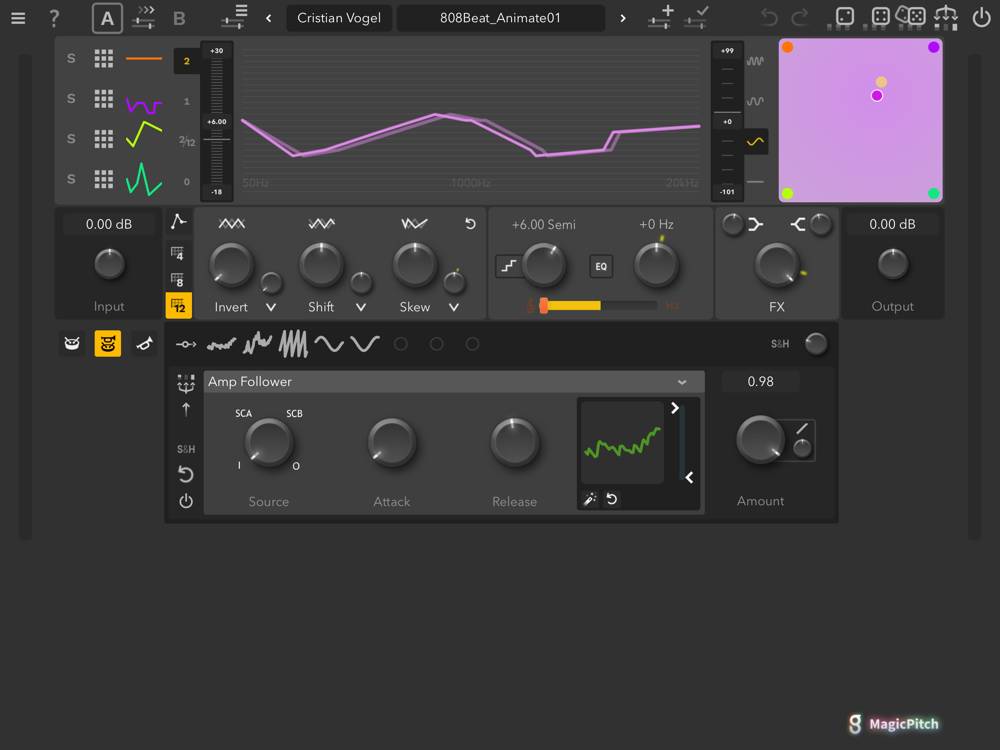1000x750 pixels.
Task: Toggle the Amp Follower power button
Action: point(186,501)
